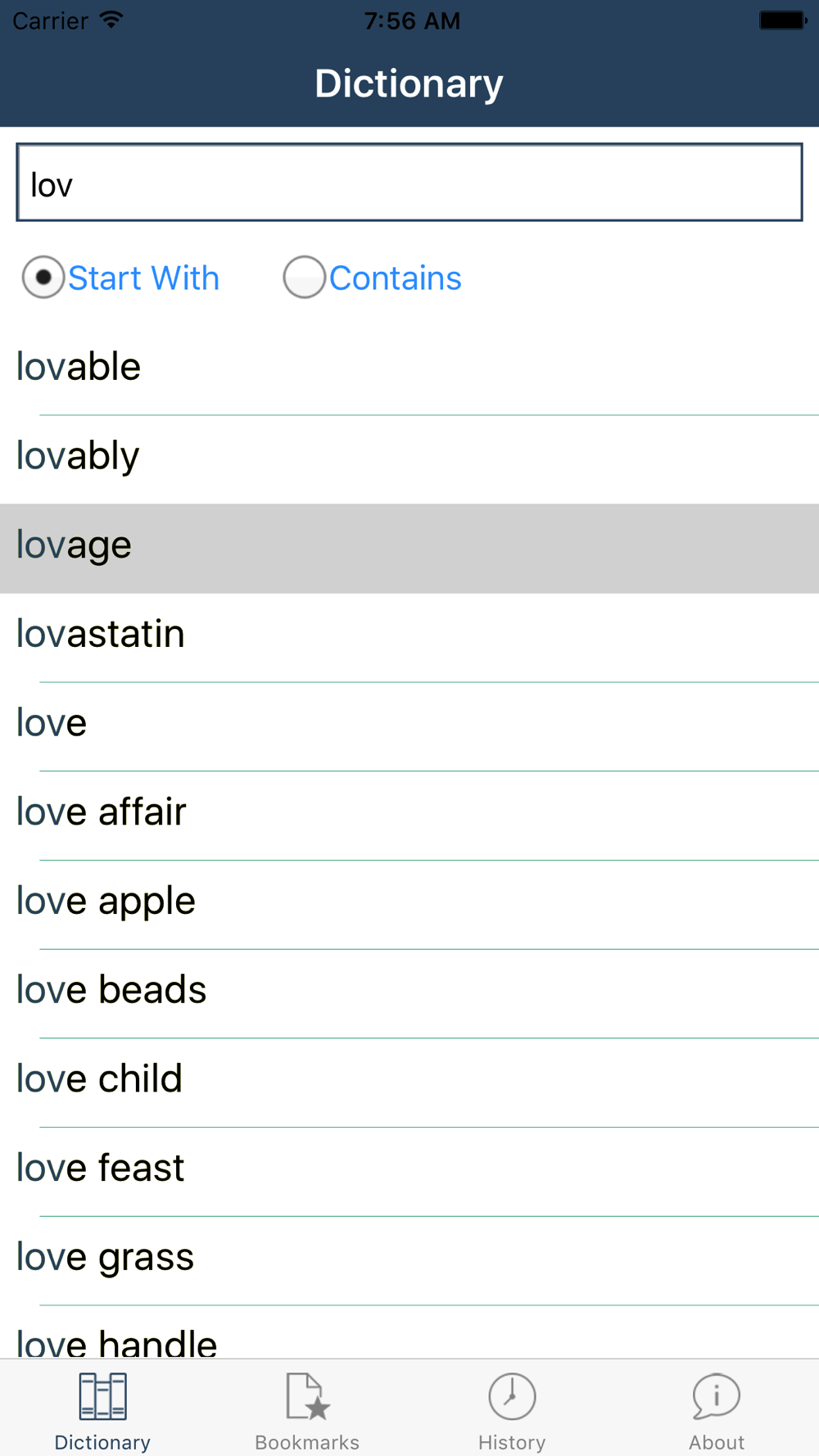Select the Contains radio button
Screen dimensions: 819x1456
(305, 277)
